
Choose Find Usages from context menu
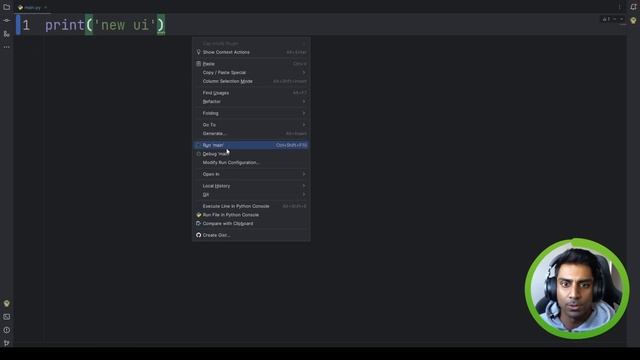251,93
